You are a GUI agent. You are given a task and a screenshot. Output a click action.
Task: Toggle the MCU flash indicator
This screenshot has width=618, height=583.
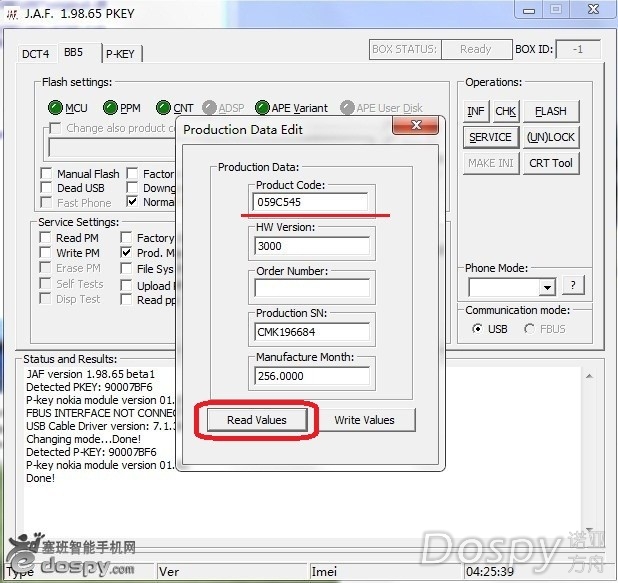coord(56,108)
